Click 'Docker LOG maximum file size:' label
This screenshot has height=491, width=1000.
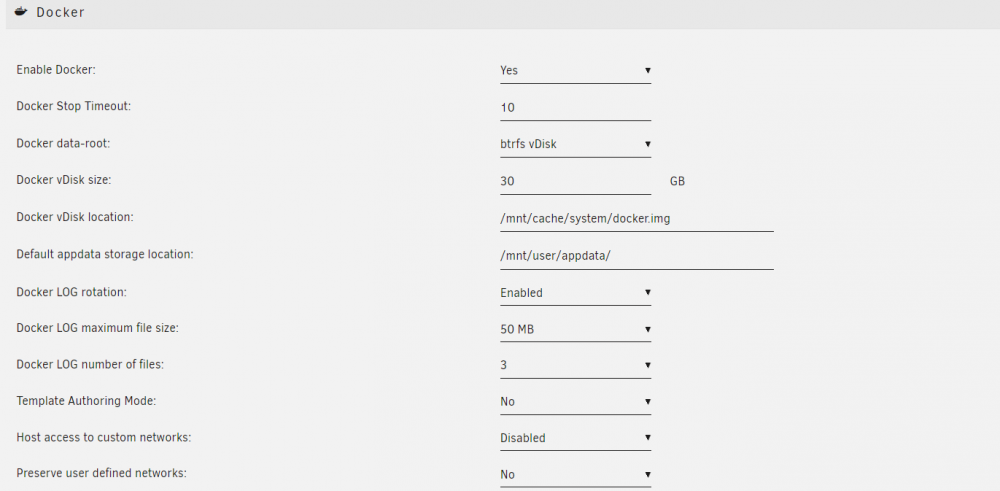pos(98,328)
